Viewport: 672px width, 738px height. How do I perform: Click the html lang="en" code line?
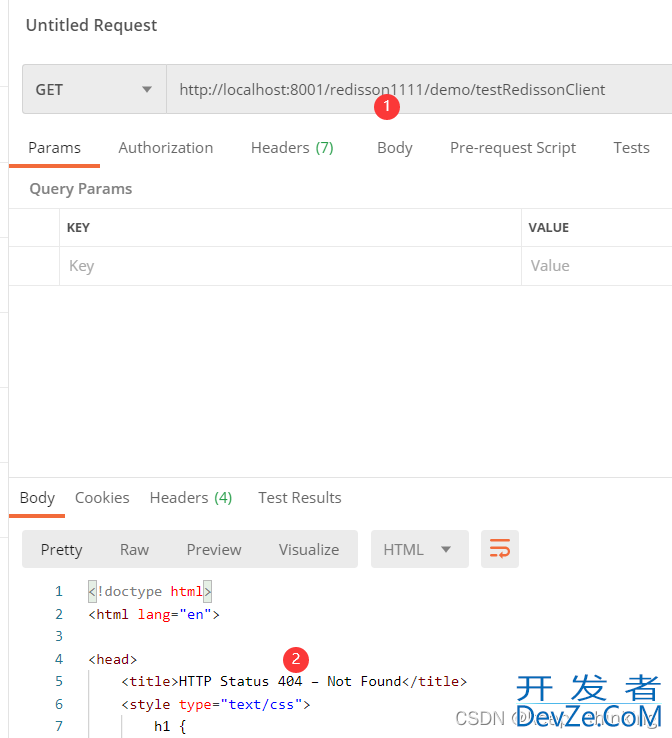(154, 614)
